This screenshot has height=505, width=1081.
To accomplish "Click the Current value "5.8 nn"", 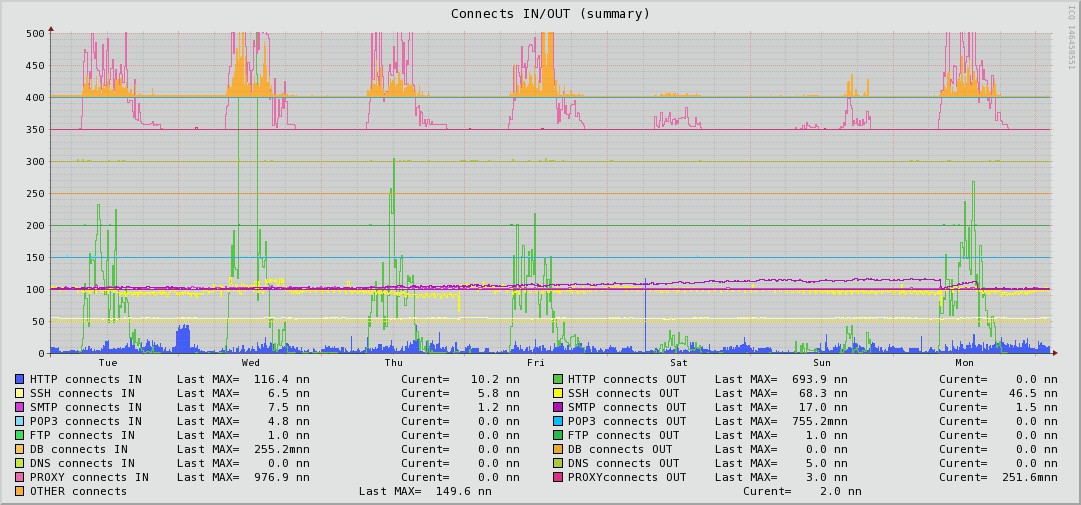I will point(499,393).
